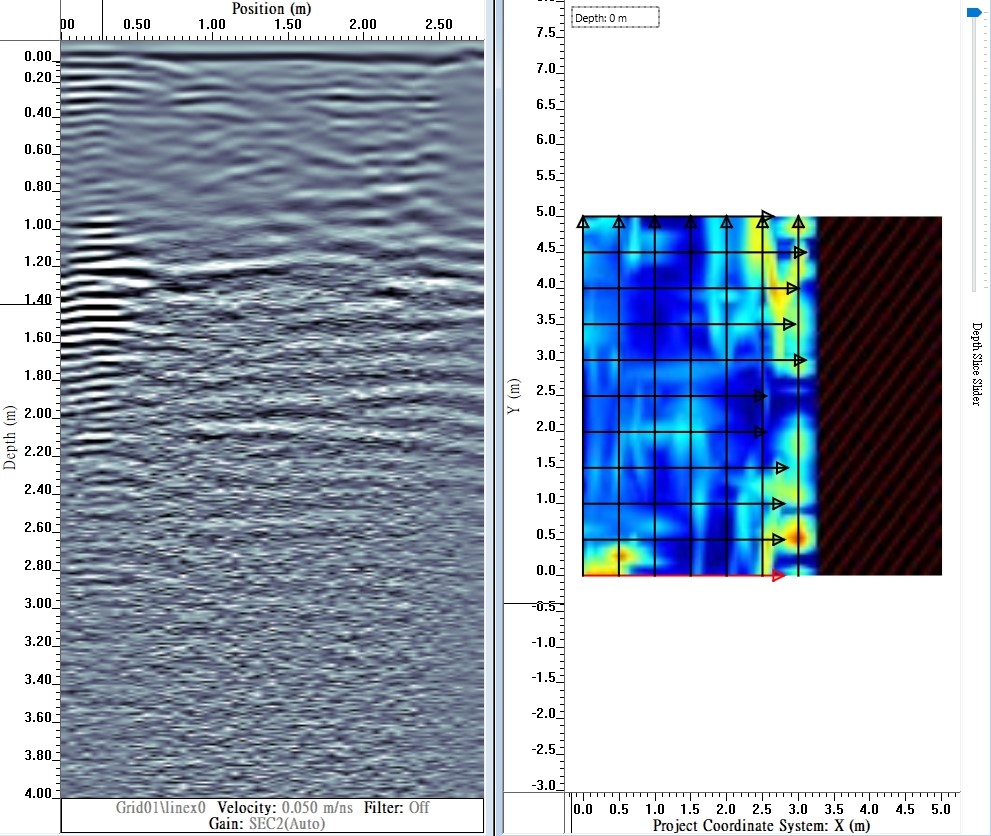Image resolution: width=991 pixels, height=836 pixels.
Task: Select the arrowhead ending the Y=2.5 line
Action: tap(761, 397)
